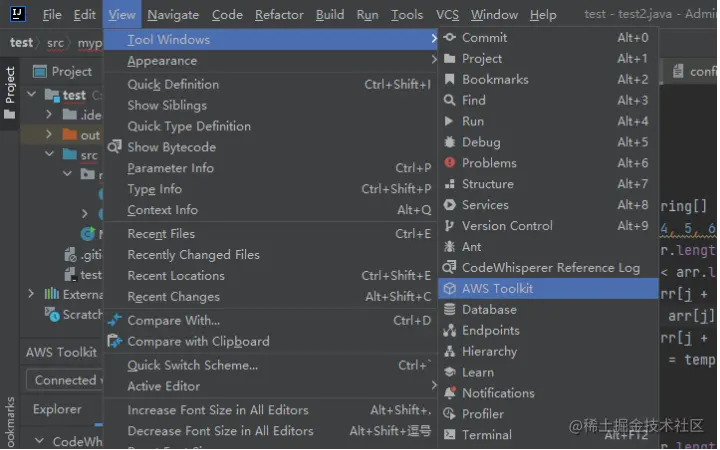720x450 pixels.
Task: Click the Version Control branch icon
Action: pos(449,226)
